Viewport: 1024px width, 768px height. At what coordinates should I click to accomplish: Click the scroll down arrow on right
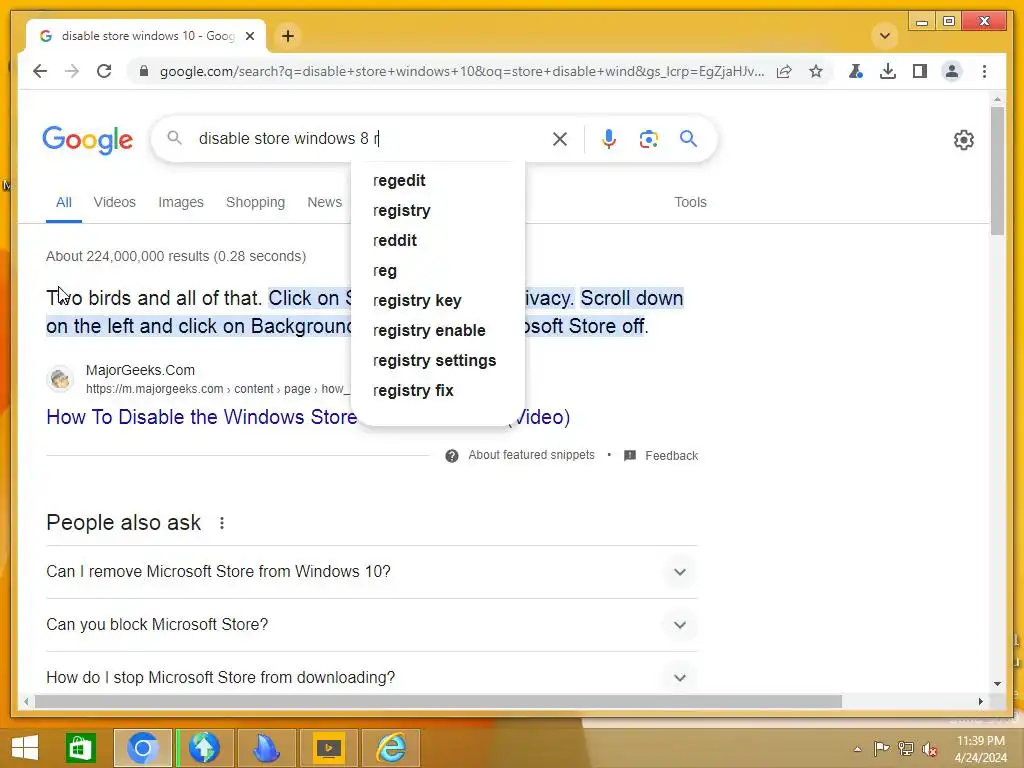click(997, 684)
